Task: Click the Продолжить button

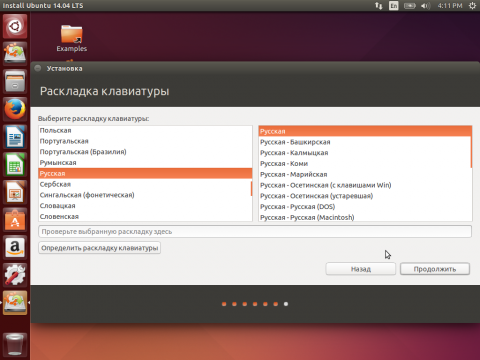Action: point(435,269)
